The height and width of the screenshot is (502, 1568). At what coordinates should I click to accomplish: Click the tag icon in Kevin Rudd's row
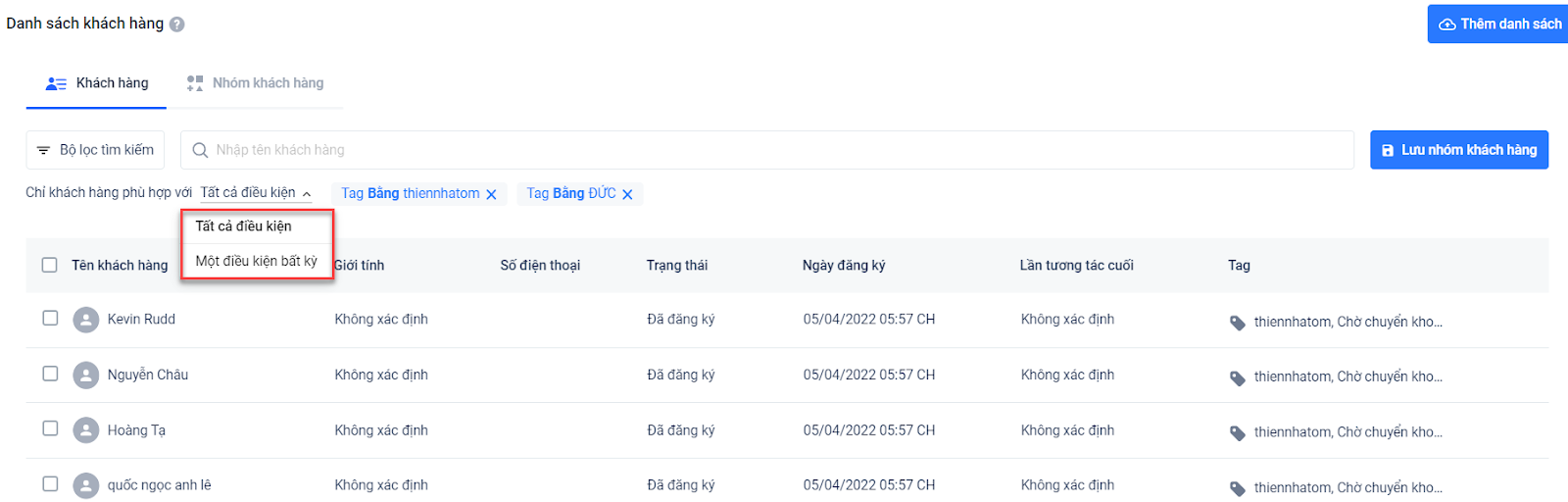point(1238,323)
